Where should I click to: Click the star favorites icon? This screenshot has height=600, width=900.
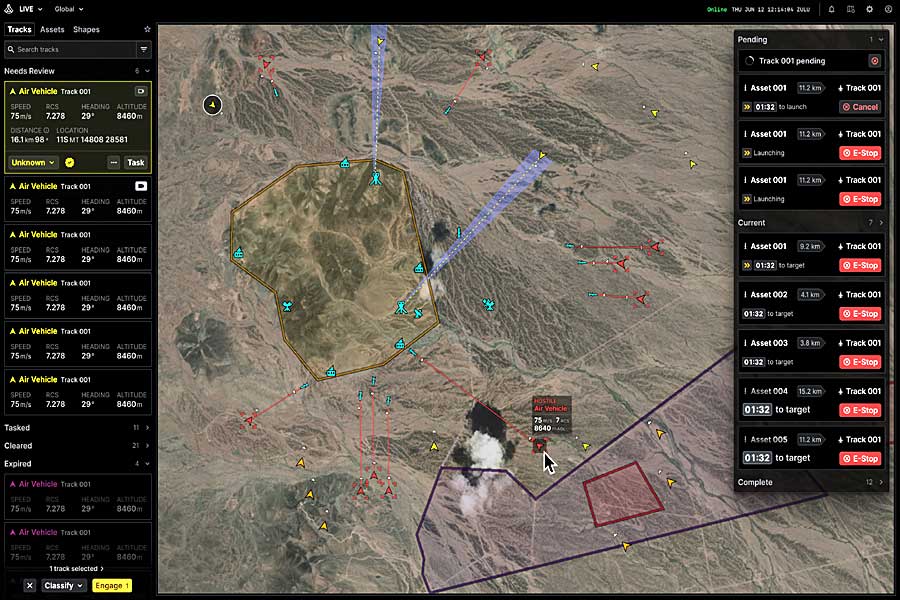pos(148,30)
